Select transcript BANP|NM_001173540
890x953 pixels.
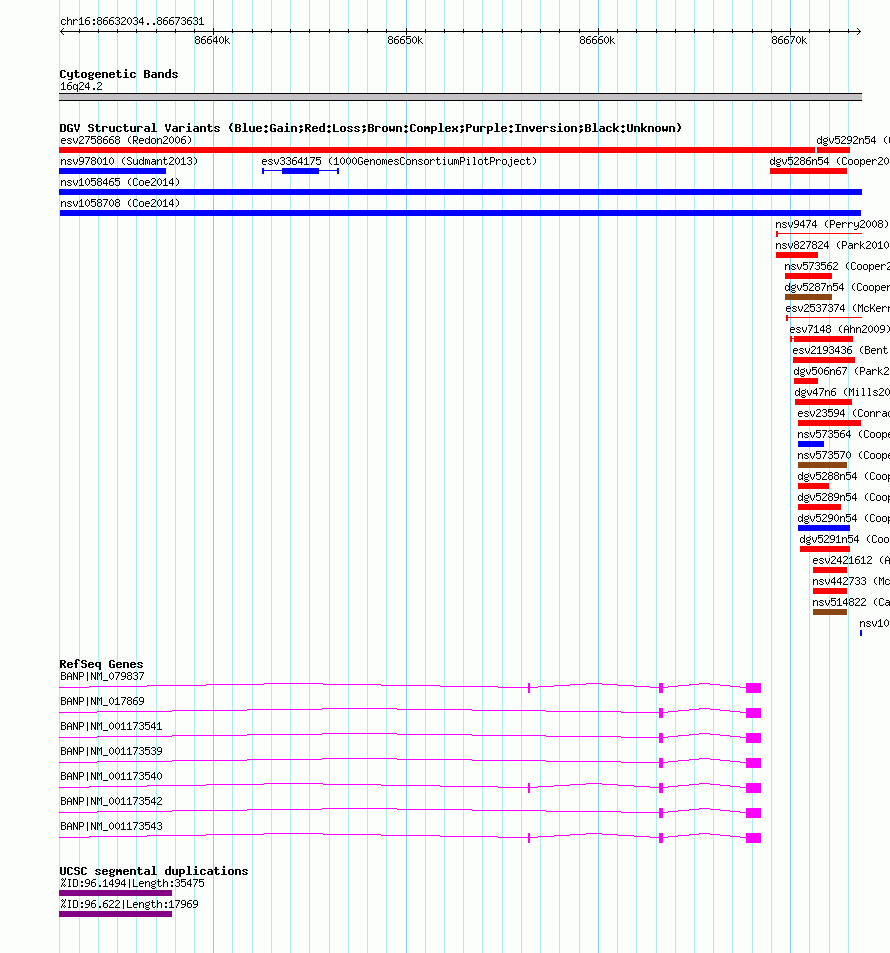[111, 776]
